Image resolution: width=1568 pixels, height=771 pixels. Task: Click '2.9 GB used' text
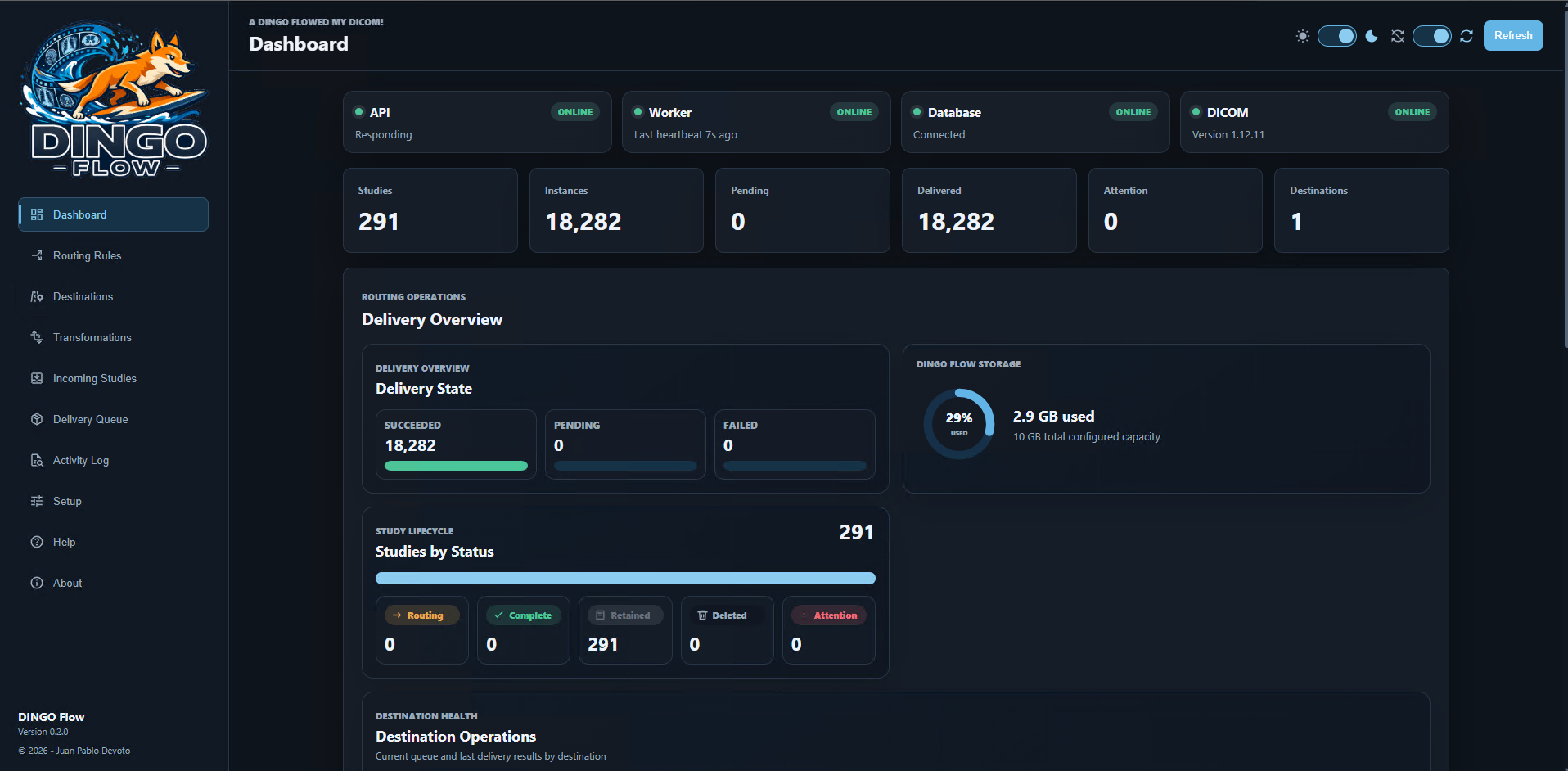1053,417
